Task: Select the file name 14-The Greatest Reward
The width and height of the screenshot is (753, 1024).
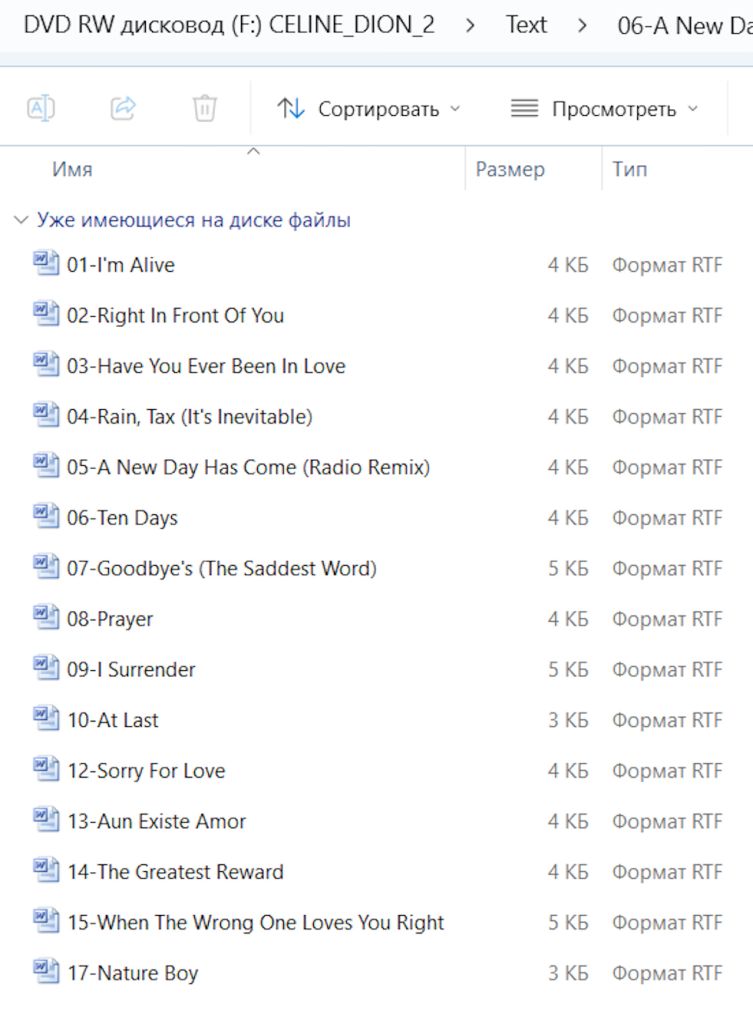Action: tap(175, 872)
